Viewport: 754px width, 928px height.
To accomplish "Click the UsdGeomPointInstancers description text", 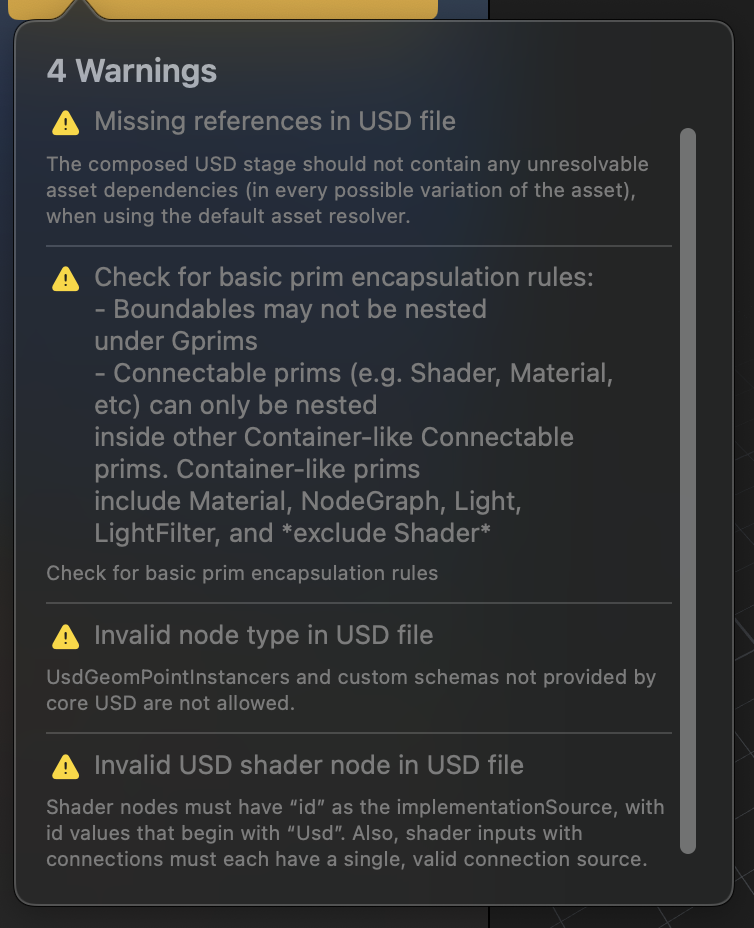I will coord(351,689).
